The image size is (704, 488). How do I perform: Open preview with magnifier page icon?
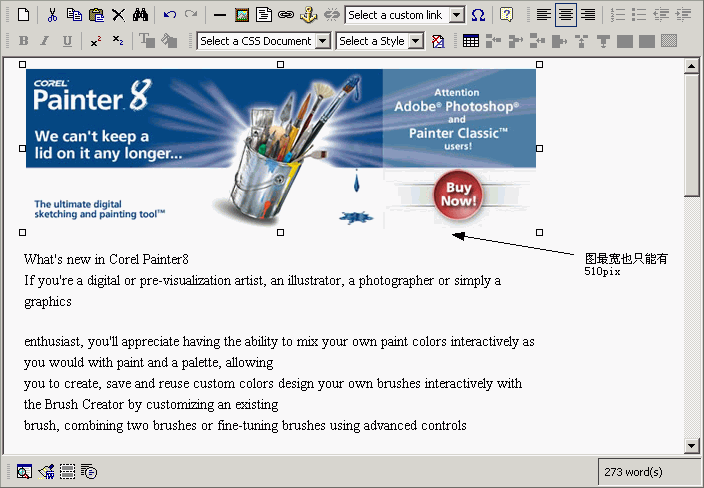[x=24, y=471]
